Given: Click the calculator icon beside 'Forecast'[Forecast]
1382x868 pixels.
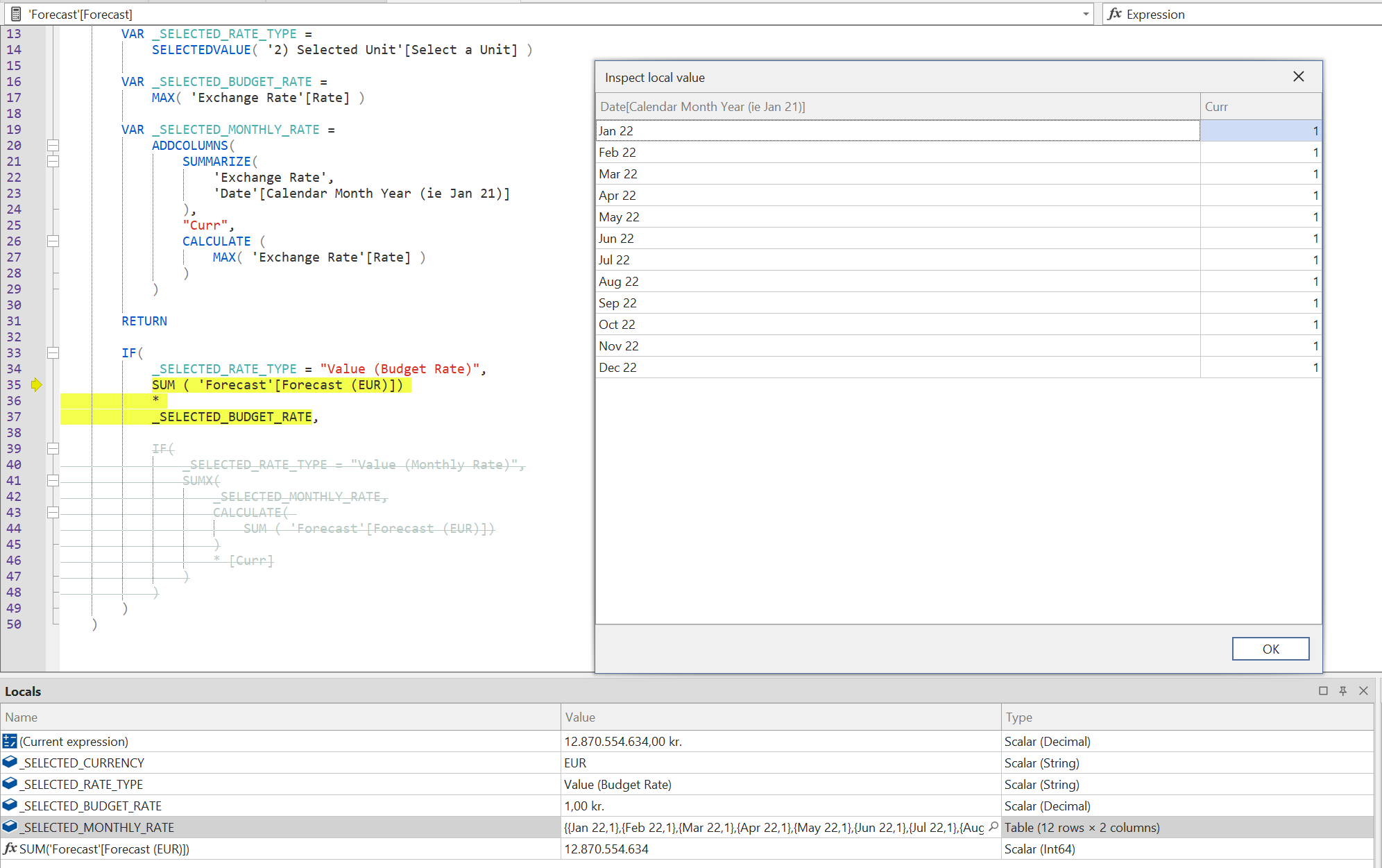Looking at the screenshot, I should 15,14.
